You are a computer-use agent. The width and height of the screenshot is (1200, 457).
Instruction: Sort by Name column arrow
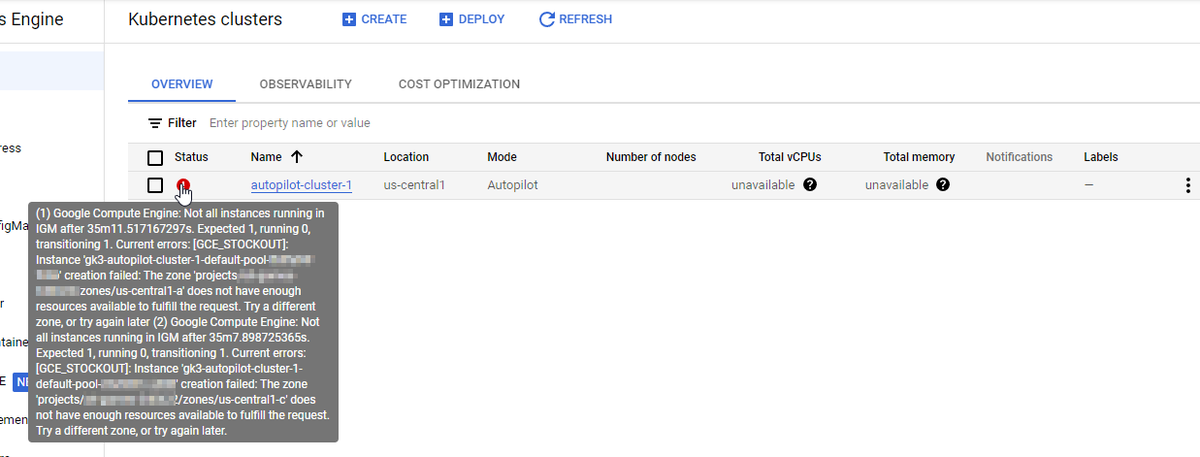tap(296, 157)
